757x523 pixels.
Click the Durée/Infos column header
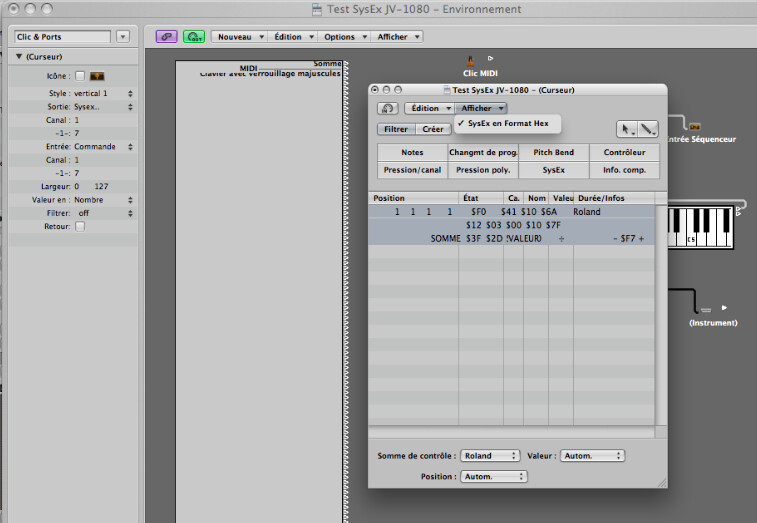[x=614, y=198]
